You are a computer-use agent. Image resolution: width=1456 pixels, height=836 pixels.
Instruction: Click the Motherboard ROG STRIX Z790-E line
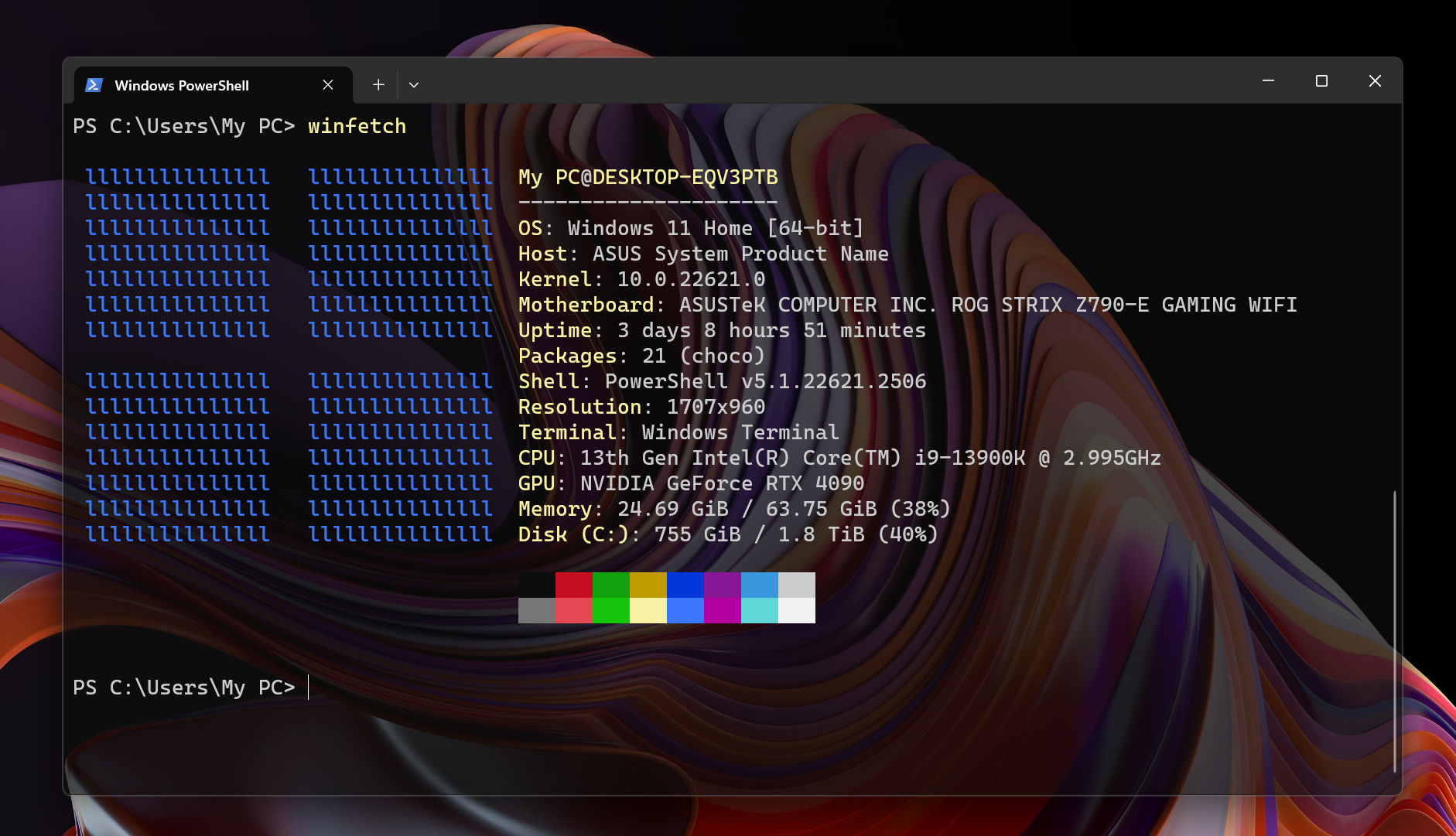coord(907,305)
